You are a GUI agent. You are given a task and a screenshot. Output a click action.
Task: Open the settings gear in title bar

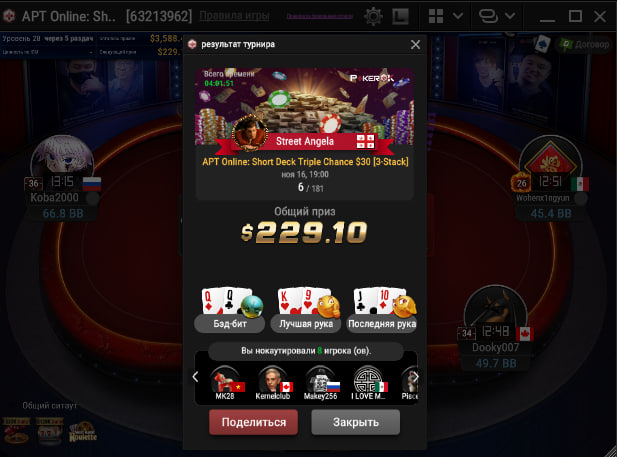[x=373, y=16]
